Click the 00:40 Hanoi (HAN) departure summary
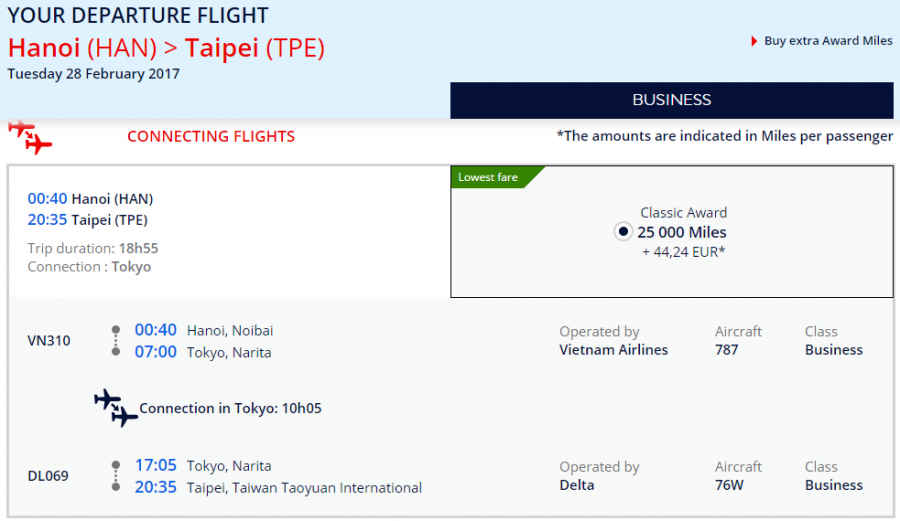Screen dimensions: 900x521 click(90, 198)
